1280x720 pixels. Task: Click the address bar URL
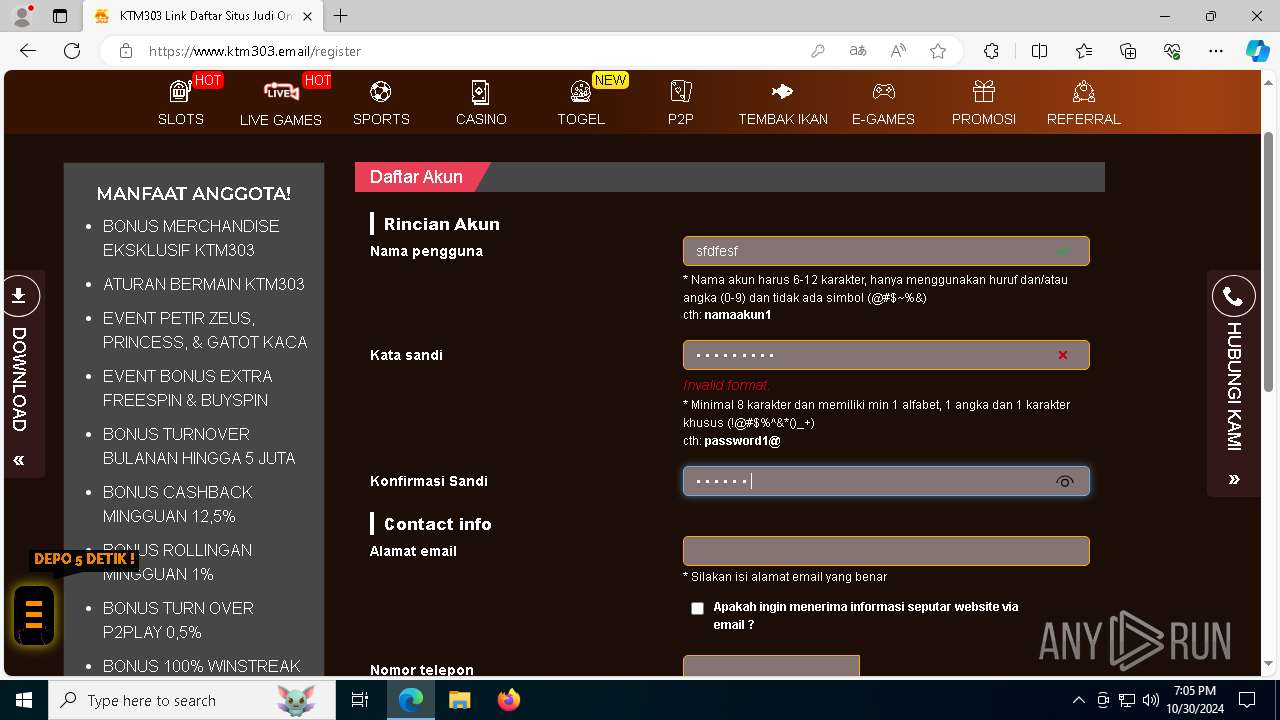click(x=255, y=51)
